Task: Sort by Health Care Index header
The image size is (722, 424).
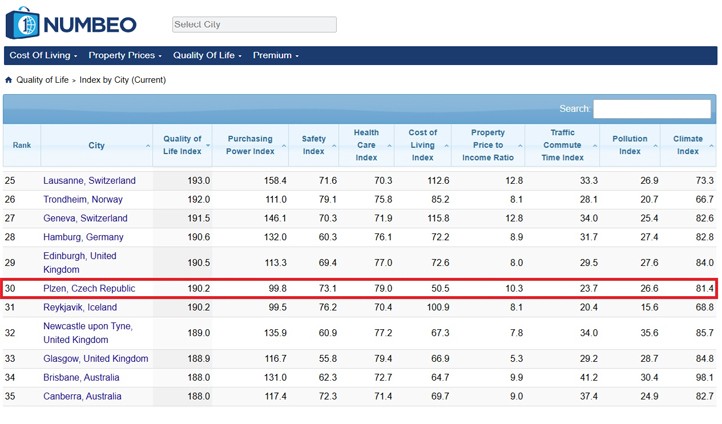Action: (x=366, y=146)
